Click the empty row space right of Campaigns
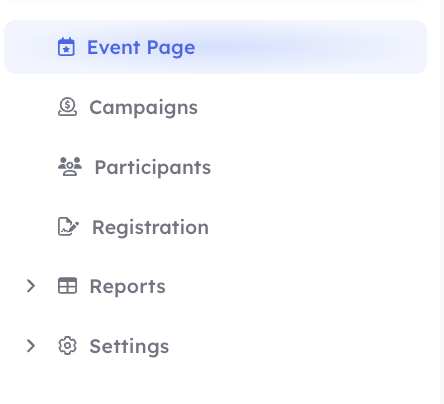The height and width of the screenshot is (404, 444). (312, 107)
